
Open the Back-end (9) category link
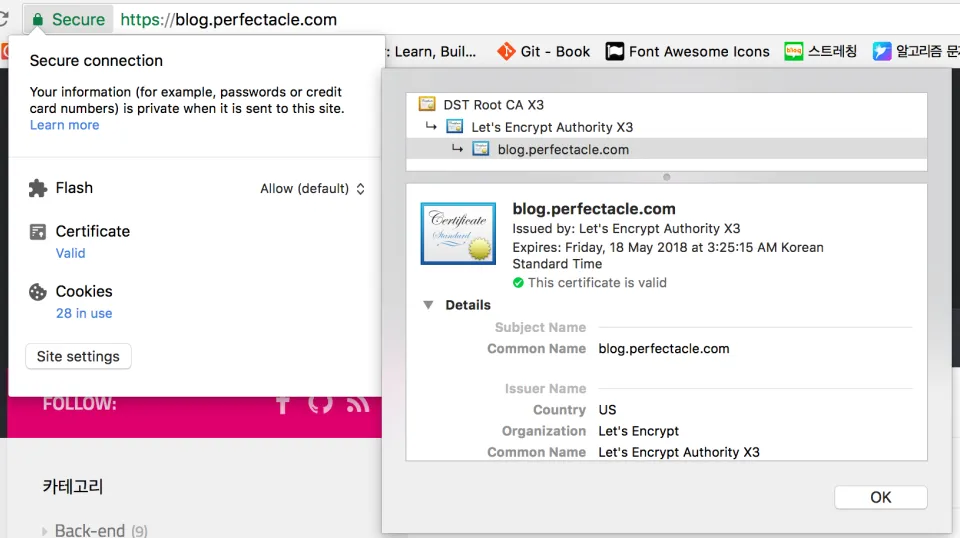[101, 530]
